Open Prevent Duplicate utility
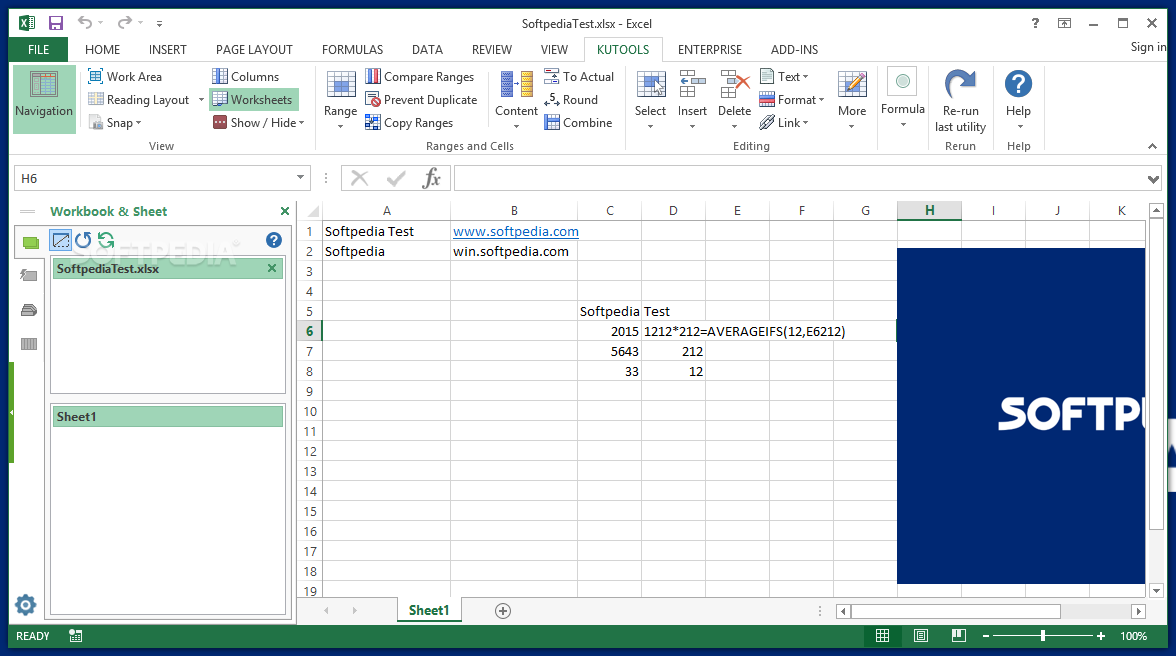Image resolution: width=1176 pixels, height=656 pixels. point(422,100)
